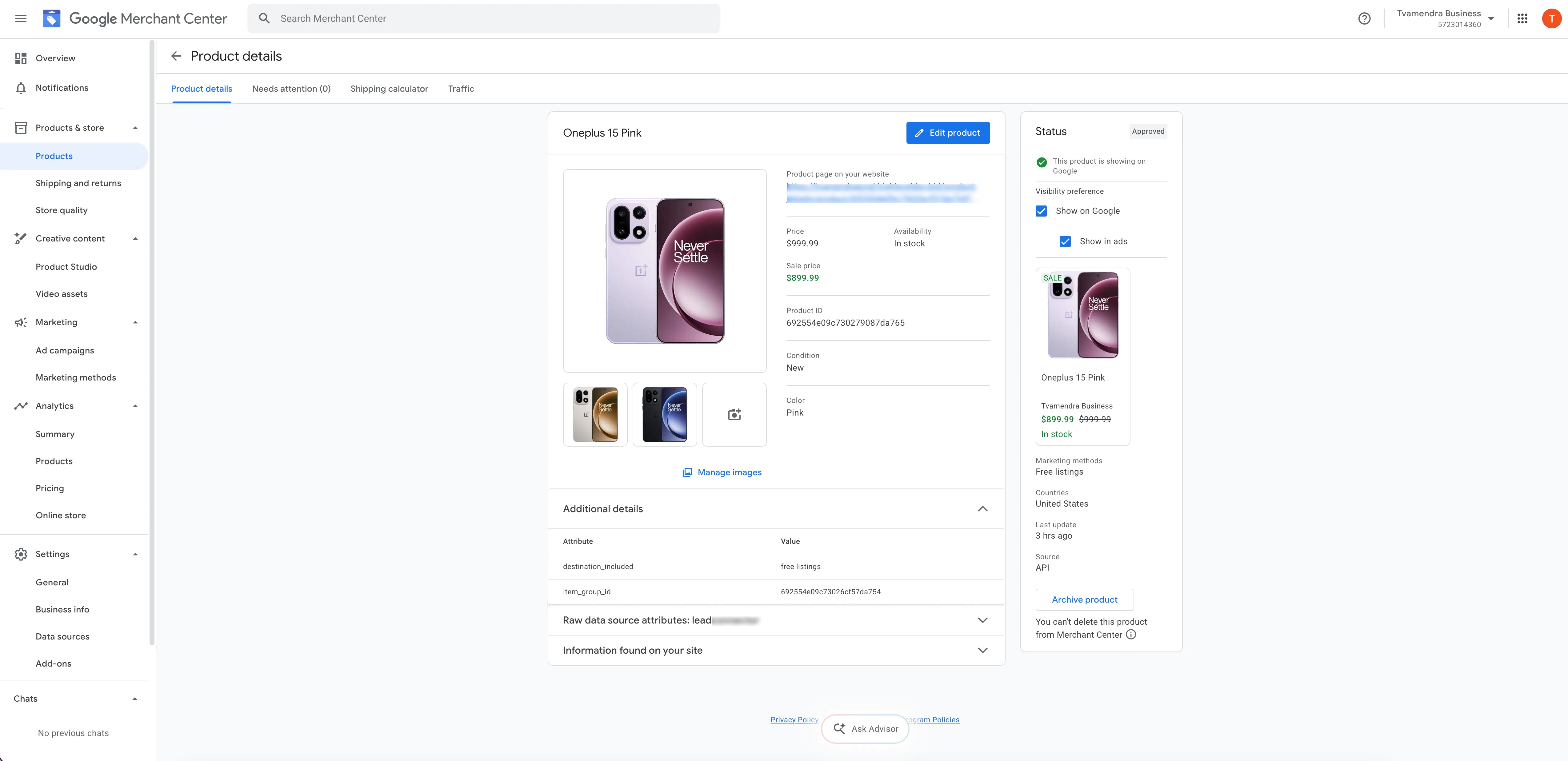
Task: Click the Creative content wand icon
Action: click(x=21, y=238)
